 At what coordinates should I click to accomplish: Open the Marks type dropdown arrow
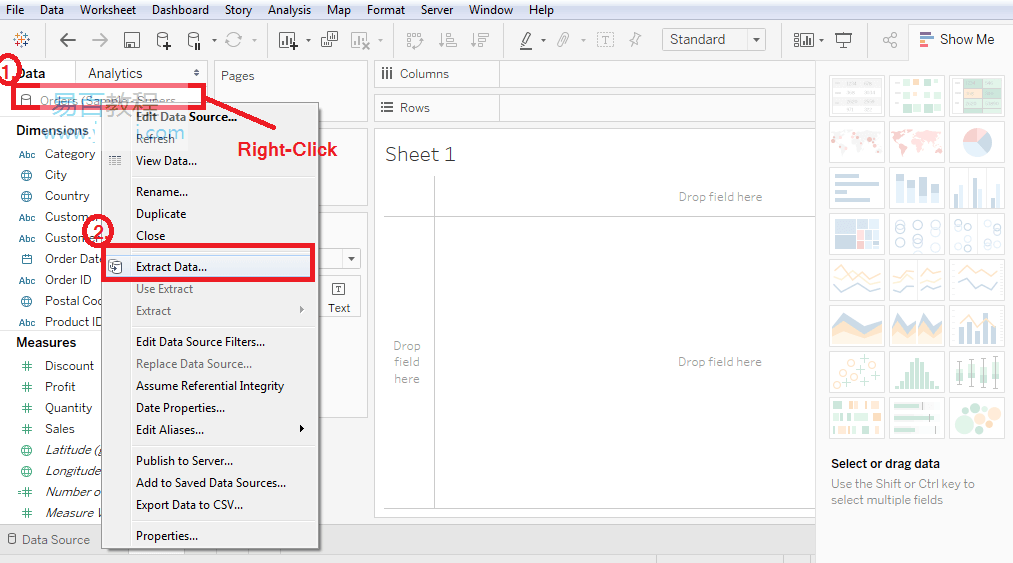(x=351, y=259)
